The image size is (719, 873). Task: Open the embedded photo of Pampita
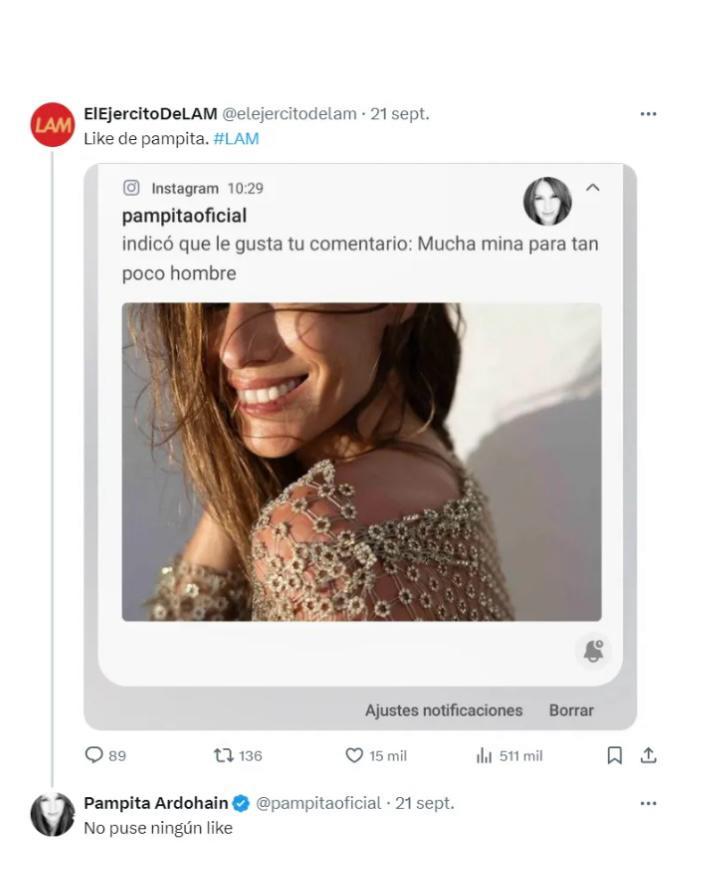click(360, 463)
